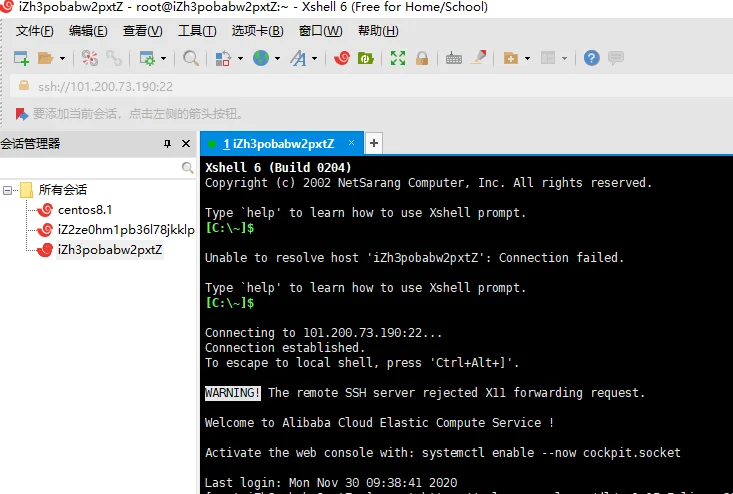This screenshot has height=494, width=733.
Task: Click the highlighted WARNING! text in terminal
Action: [x=232, y=393]
